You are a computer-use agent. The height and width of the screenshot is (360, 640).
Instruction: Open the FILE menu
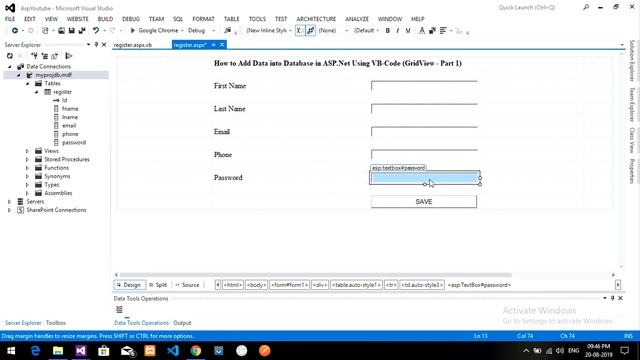coord(10,19)
